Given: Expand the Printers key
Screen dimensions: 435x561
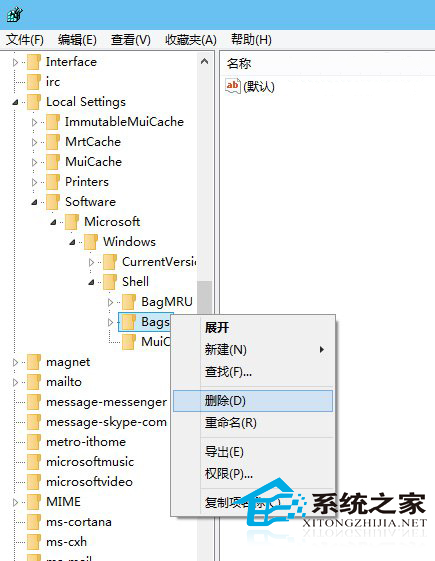Looking at the screenshot, I should [34, 183].
